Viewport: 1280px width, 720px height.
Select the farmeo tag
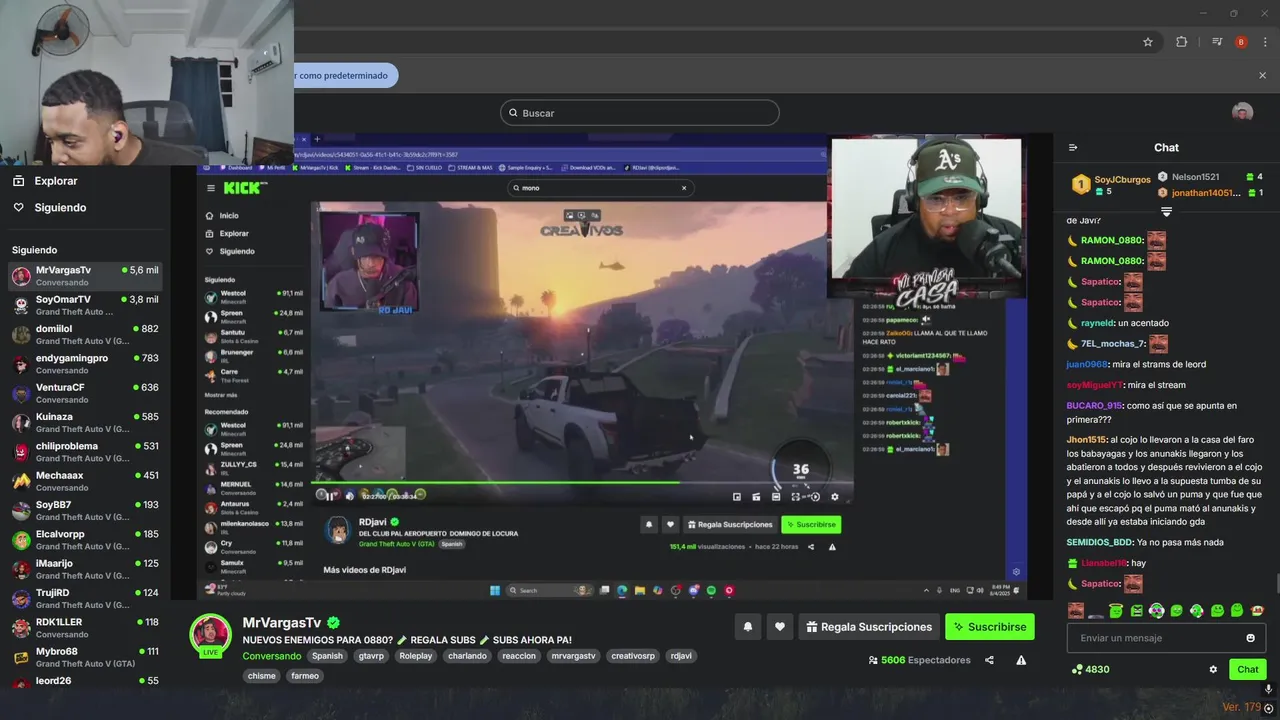click(x=304, y=676)
